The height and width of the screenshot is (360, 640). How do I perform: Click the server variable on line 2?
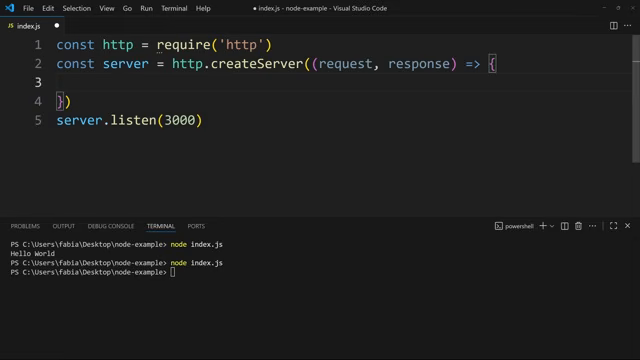click(x=126, y=64)
